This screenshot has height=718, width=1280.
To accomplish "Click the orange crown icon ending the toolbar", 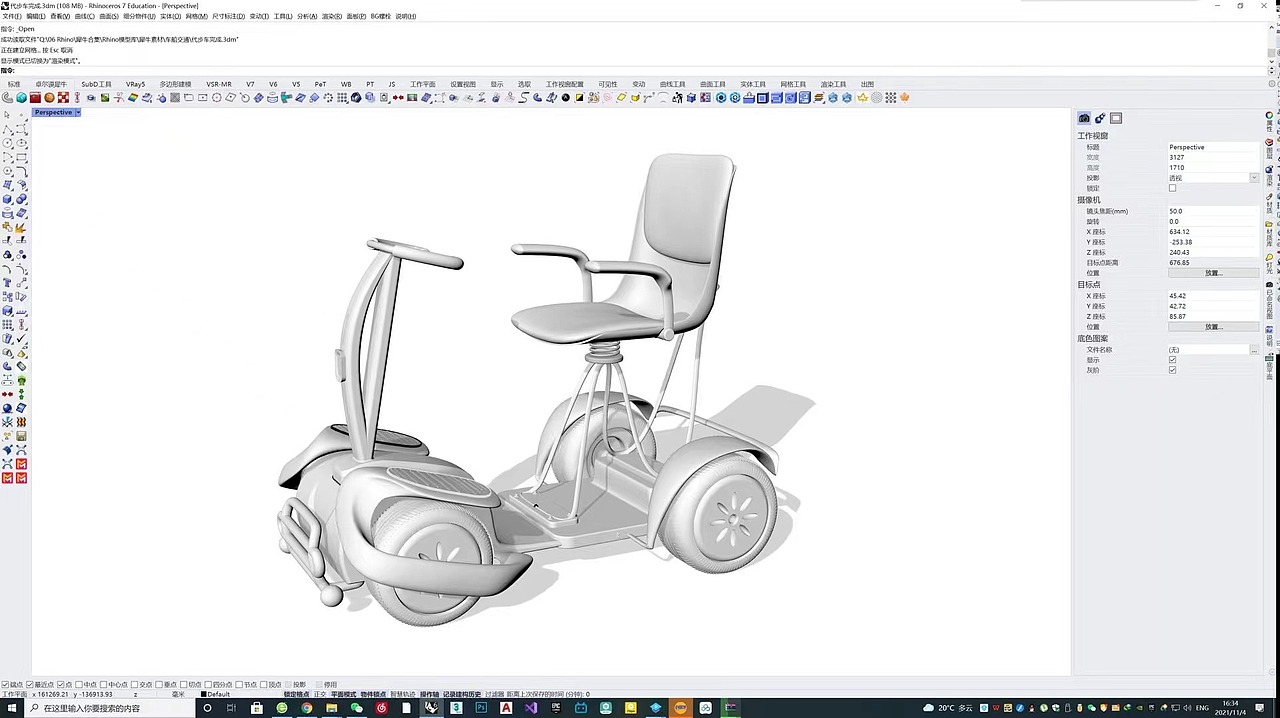I will [x=905, y=98].
